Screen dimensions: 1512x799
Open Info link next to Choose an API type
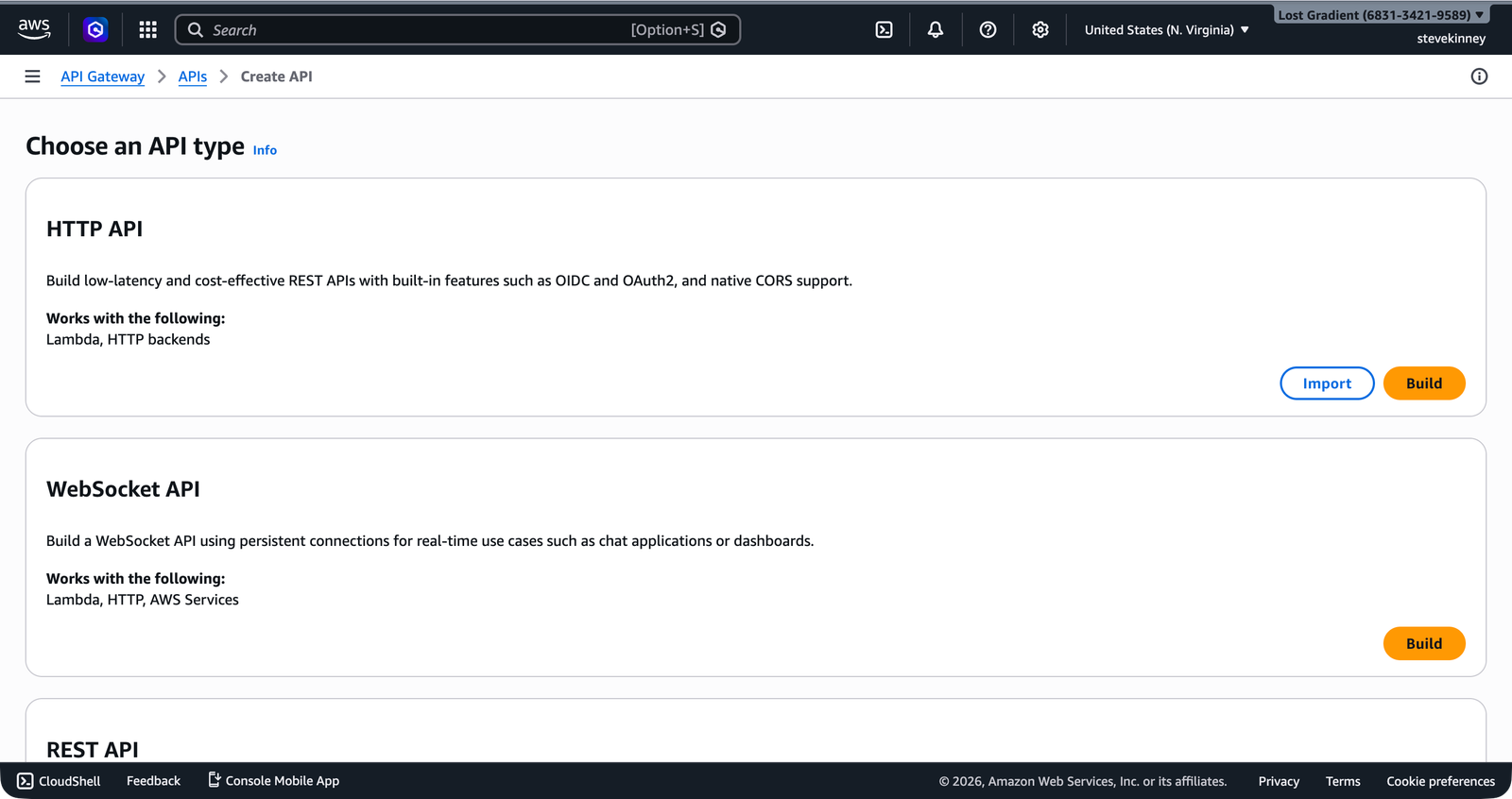click(x=265, y=150)
